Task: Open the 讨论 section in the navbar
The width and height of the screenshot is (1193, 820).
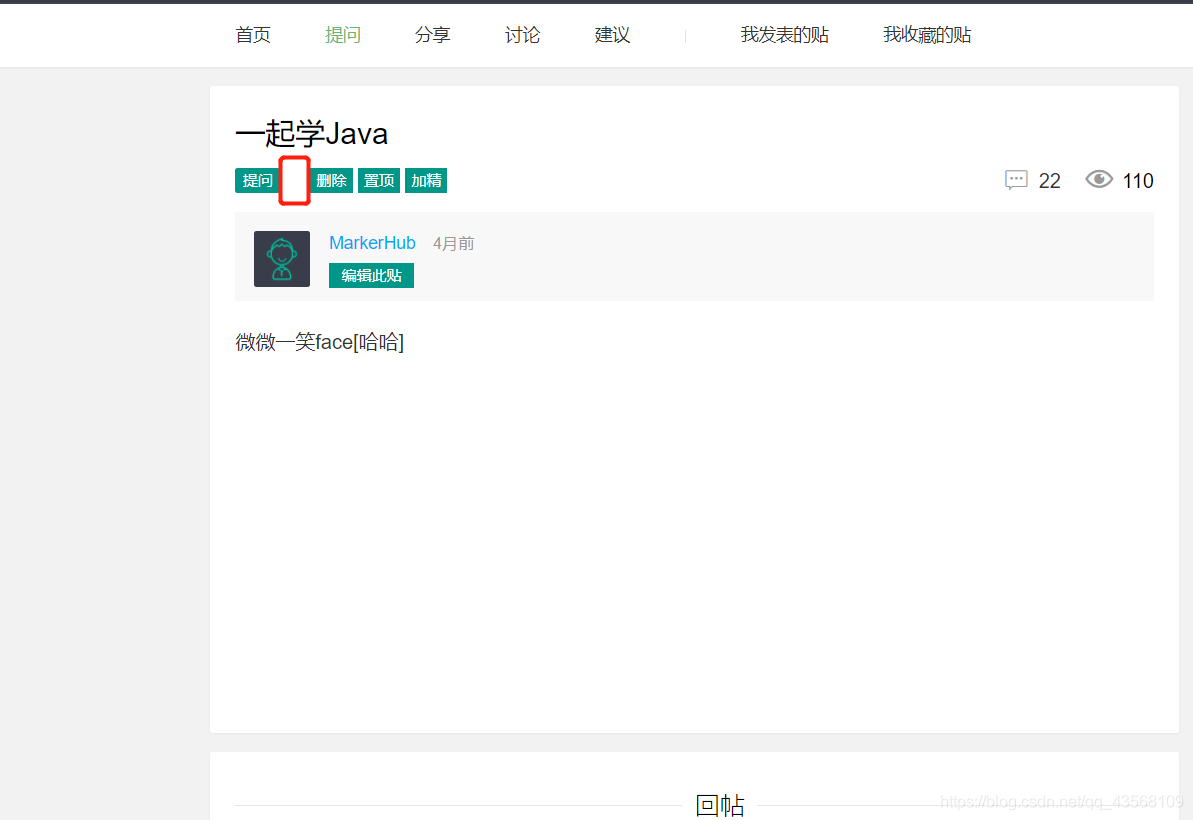Action: [x=522, y=34]
